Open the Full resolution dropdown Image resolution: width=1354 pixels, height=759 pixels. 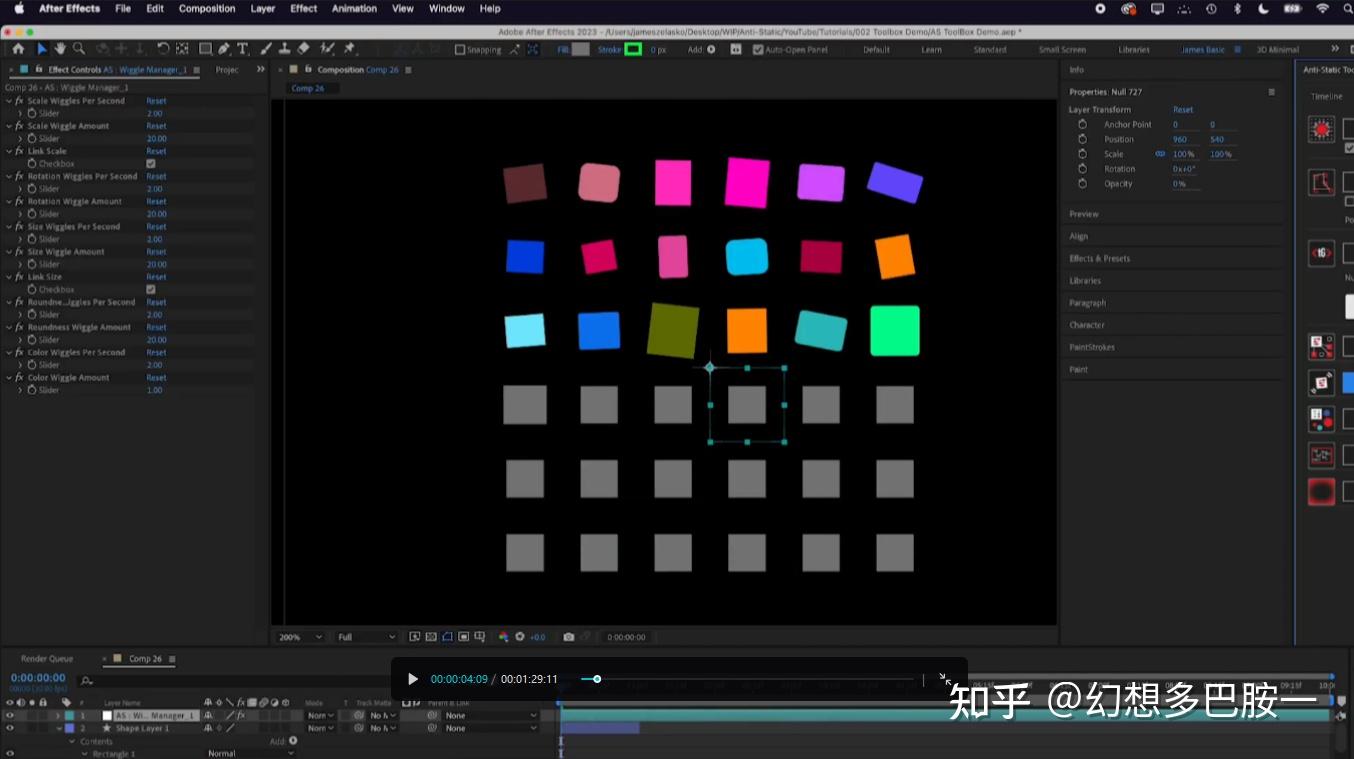pos(366,637)
